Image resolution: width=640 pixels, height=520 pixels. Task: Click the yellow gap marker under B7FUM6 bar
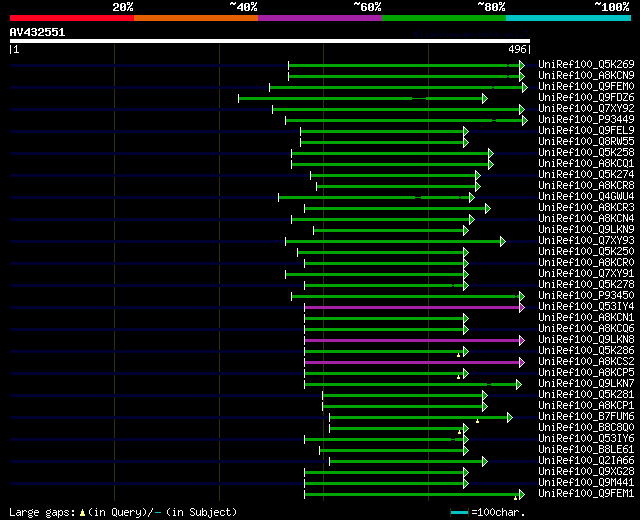coord(477,421)
